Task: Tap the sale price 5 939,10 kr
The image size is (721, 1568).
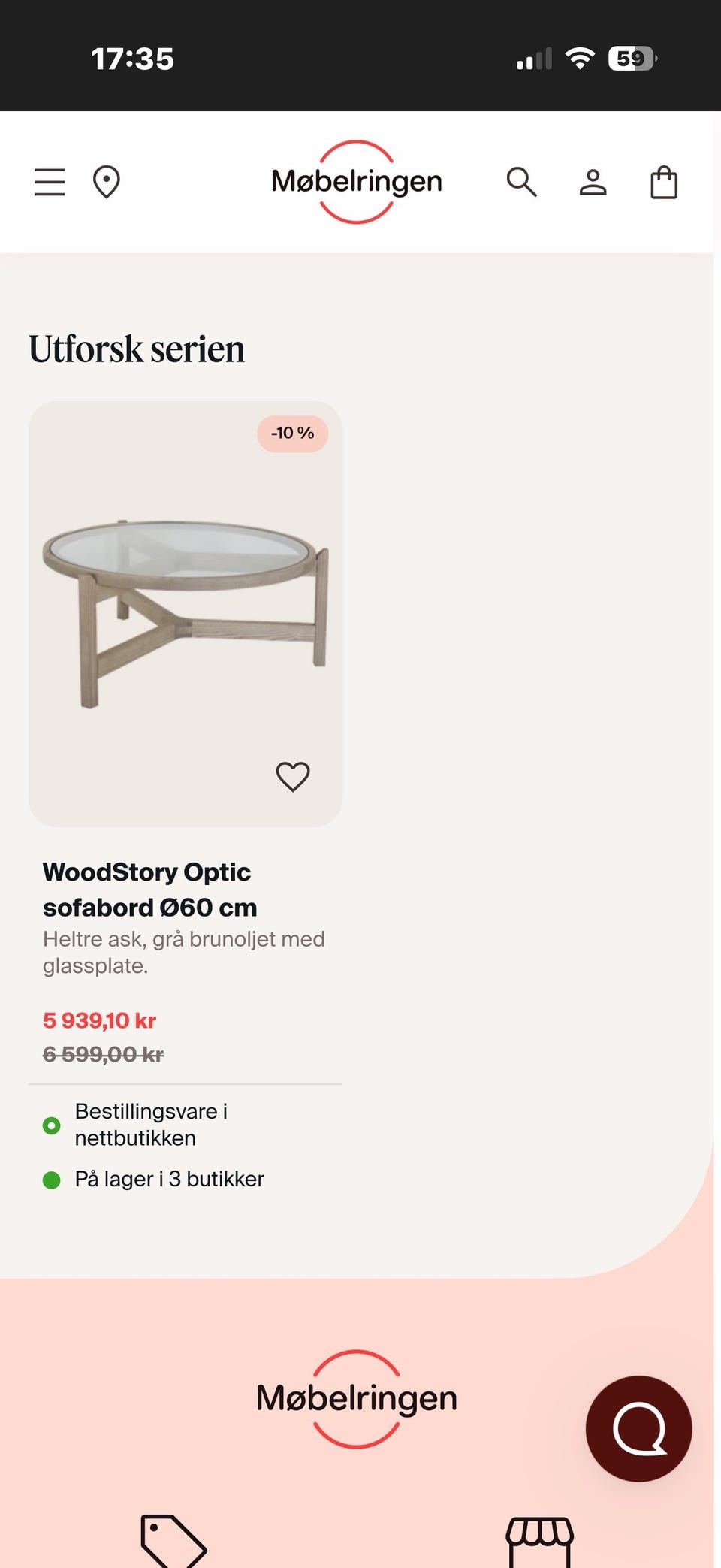Action: (99, 1020)
